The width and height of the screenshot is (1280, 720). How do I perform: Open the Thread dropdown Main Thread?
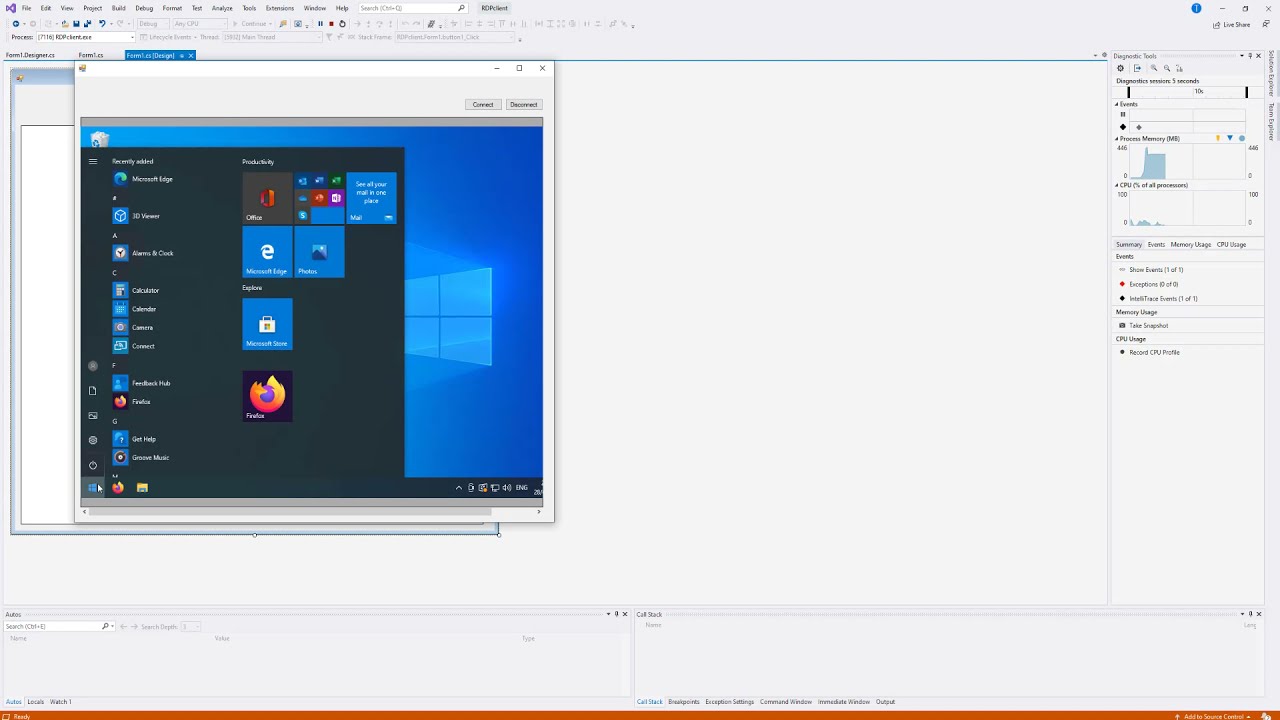273,37
